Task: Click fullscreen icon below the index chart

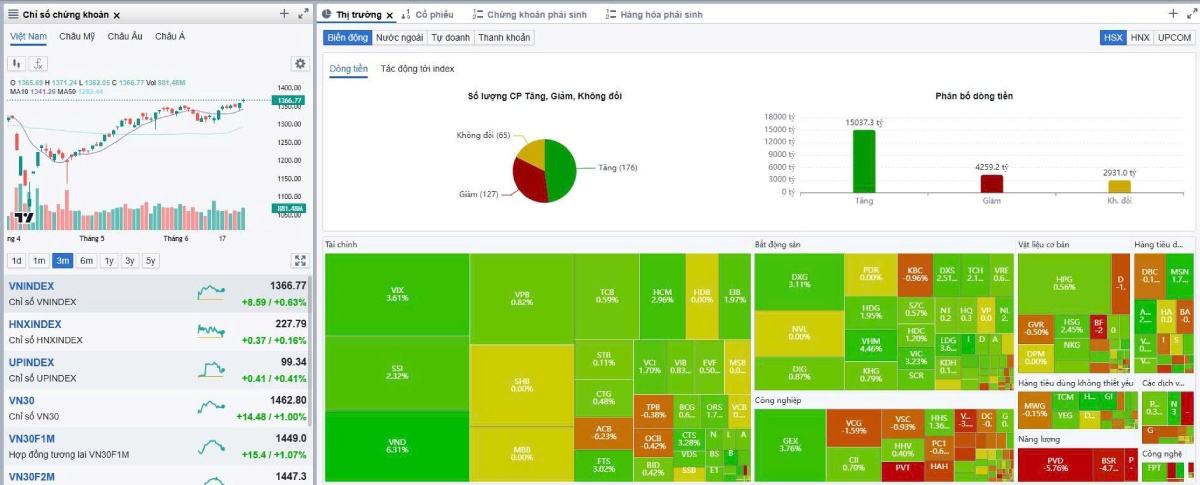Action: (300, 261)
